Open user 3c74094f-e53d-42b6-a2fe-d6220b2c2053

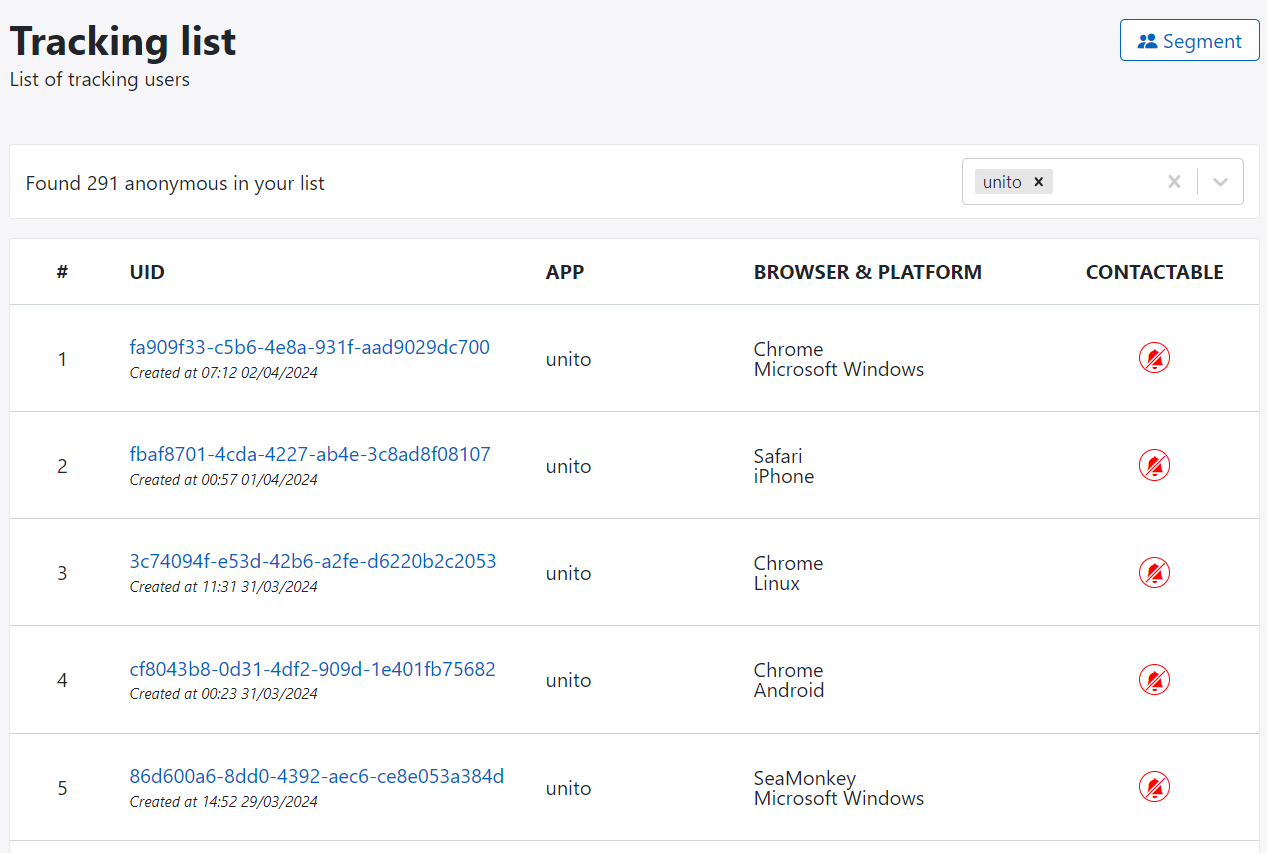(x=312, y=561)
